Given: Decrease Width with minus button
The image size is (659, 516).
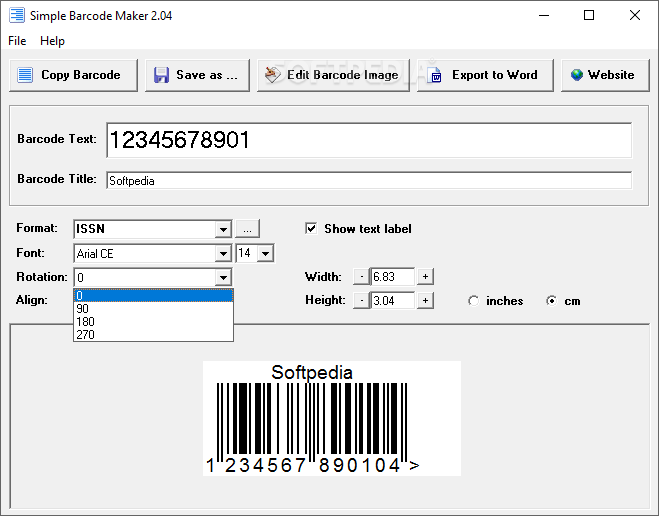Looking at the screenshot, I should tap(361, 276).
